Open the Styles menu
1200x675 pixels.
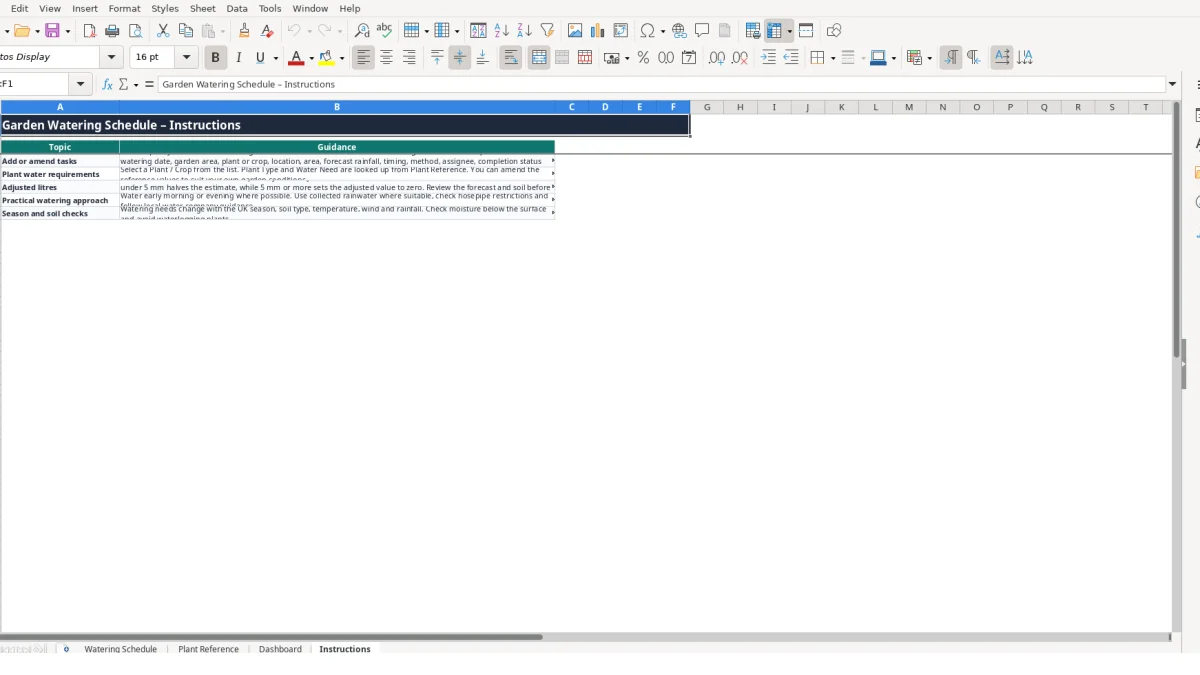[x=165, y=8]
